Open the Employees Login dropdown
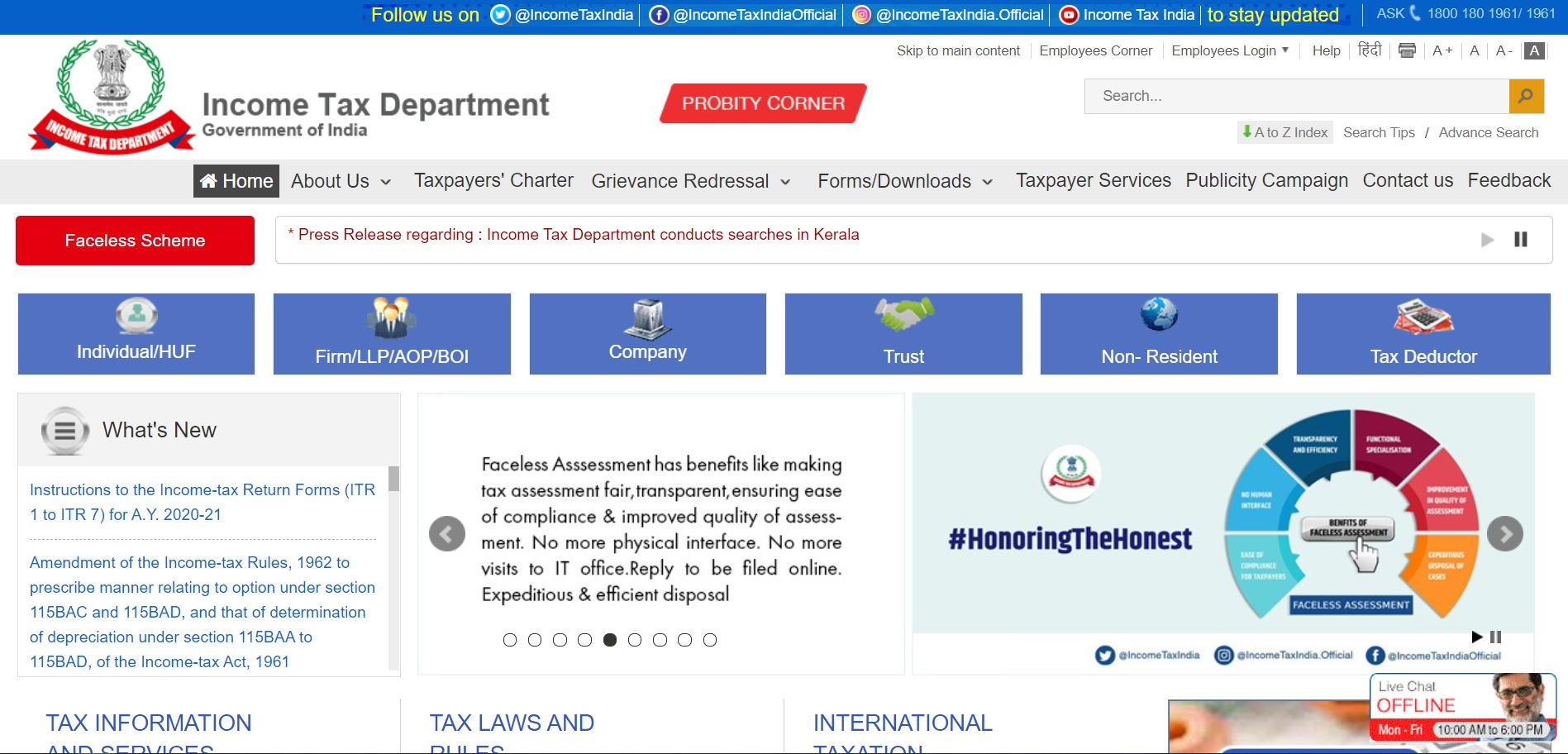The image size is (1568, 754). click(x=1229, y=50)
